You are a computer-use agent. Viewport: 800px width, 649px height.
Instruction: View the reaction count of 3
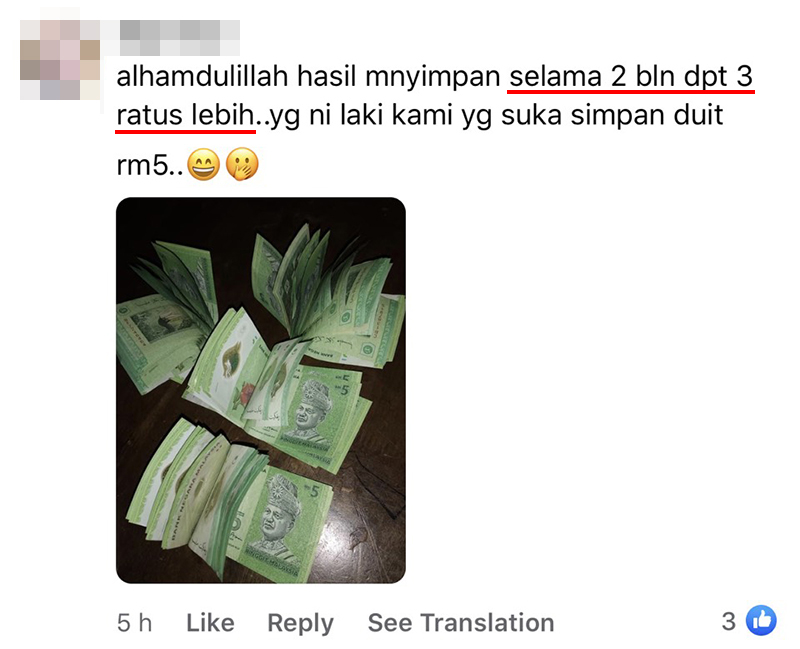point(729,621)
